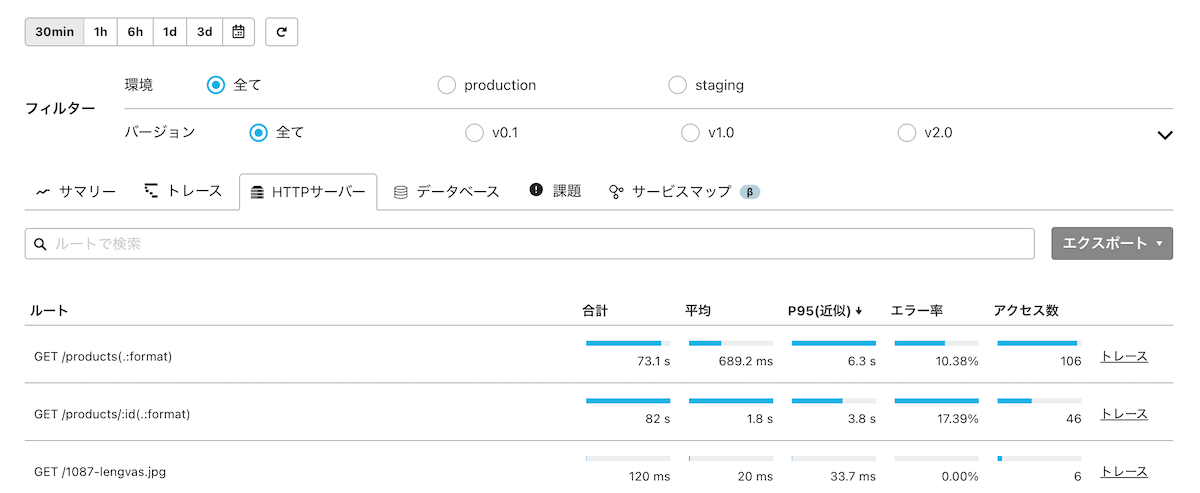Switch to the サマリー tab
This screenshot has height=493, width=1200.
(76, 192)
